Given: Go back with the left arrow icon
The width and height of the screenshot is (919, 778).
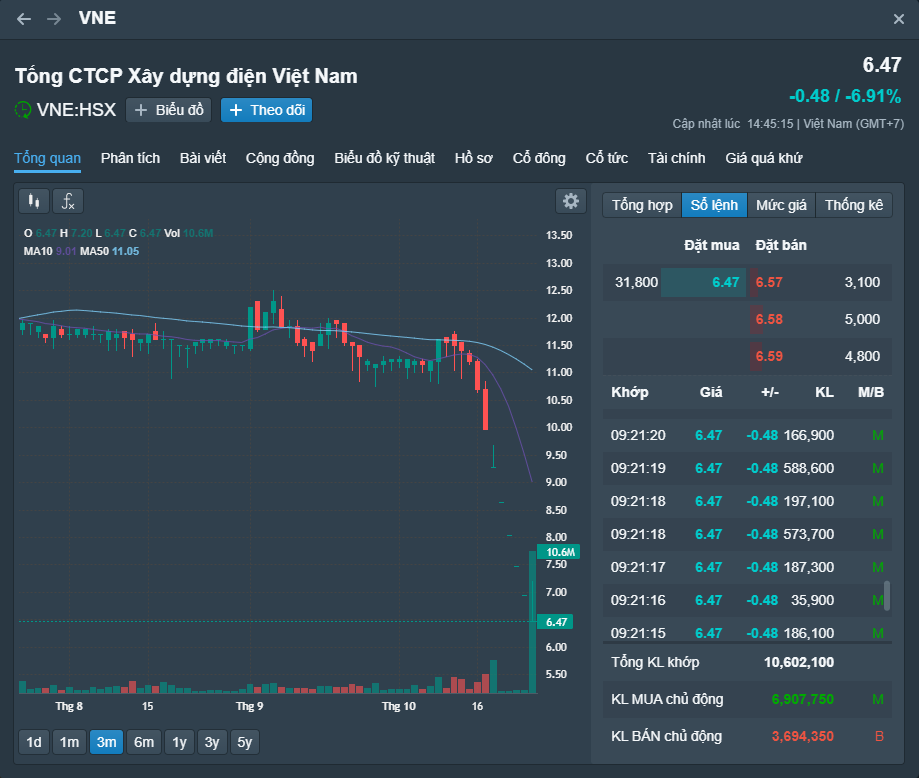Looking at the screenshot, I should click(23, 19).
